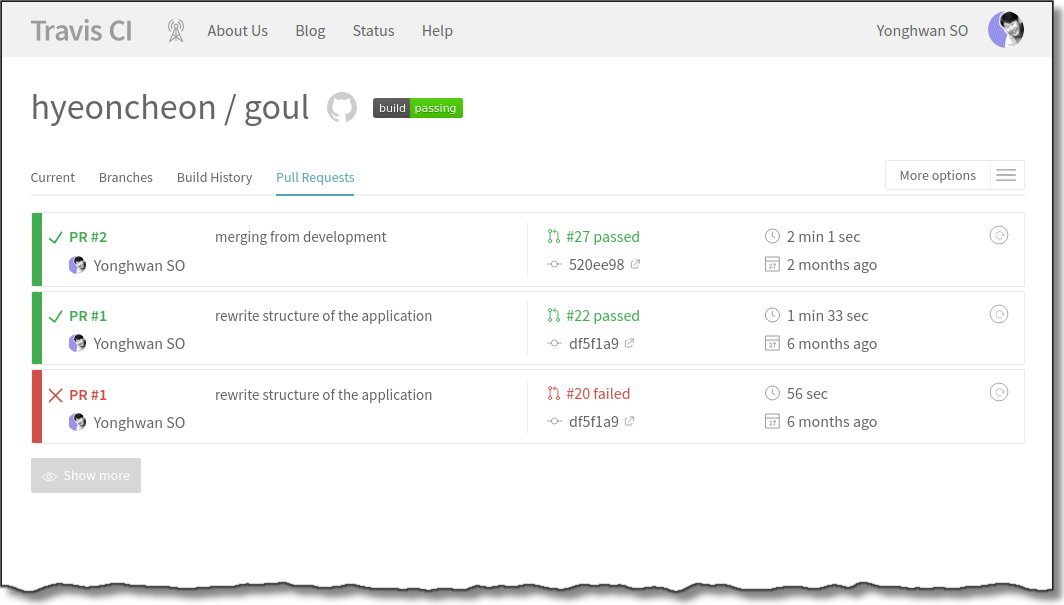Open the hamburger menu next to More options
The image size is (1064, 605).
[x=1006, y=176]
